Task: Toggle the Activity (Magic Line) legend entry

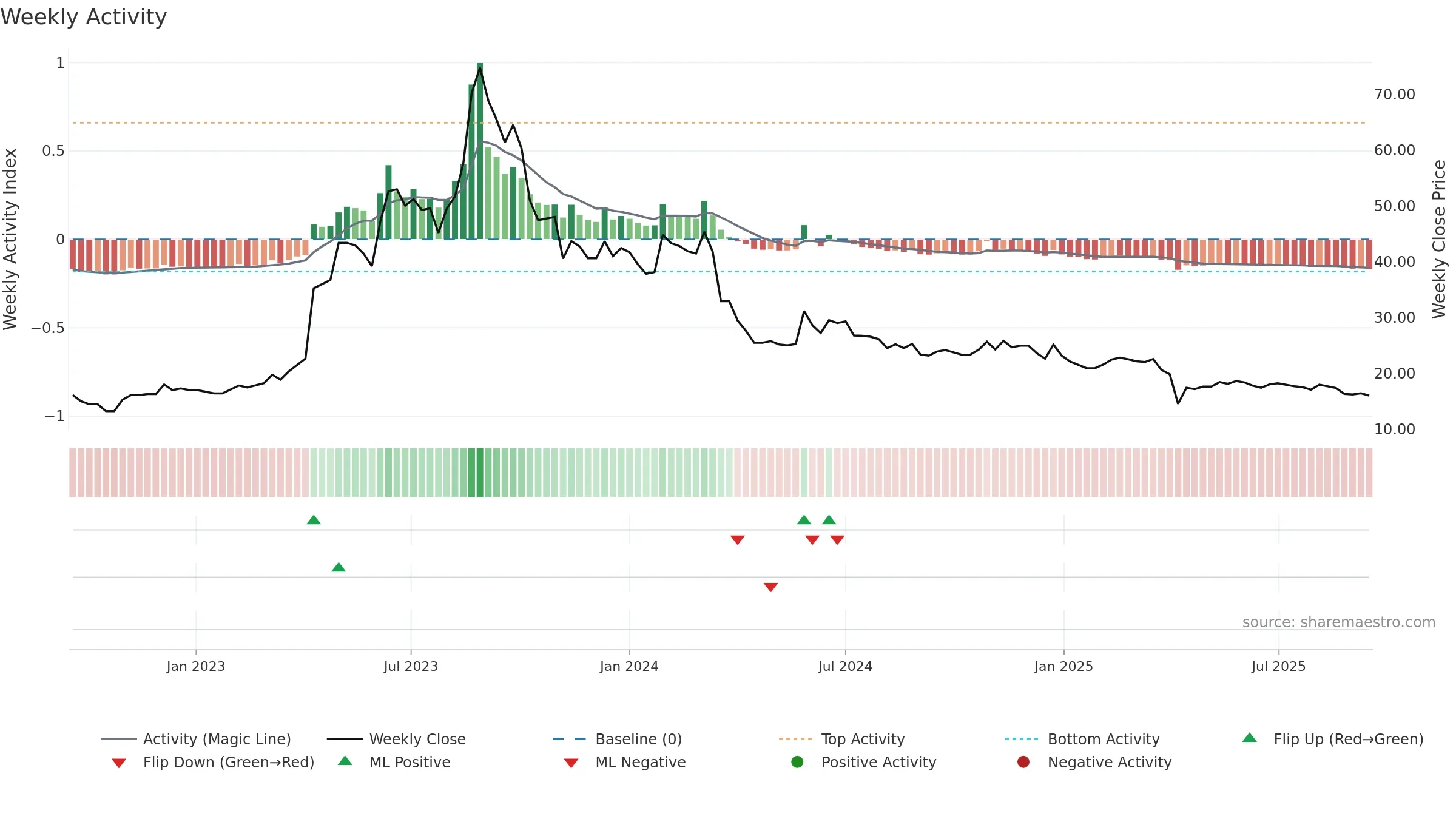Action: [196, 739]
